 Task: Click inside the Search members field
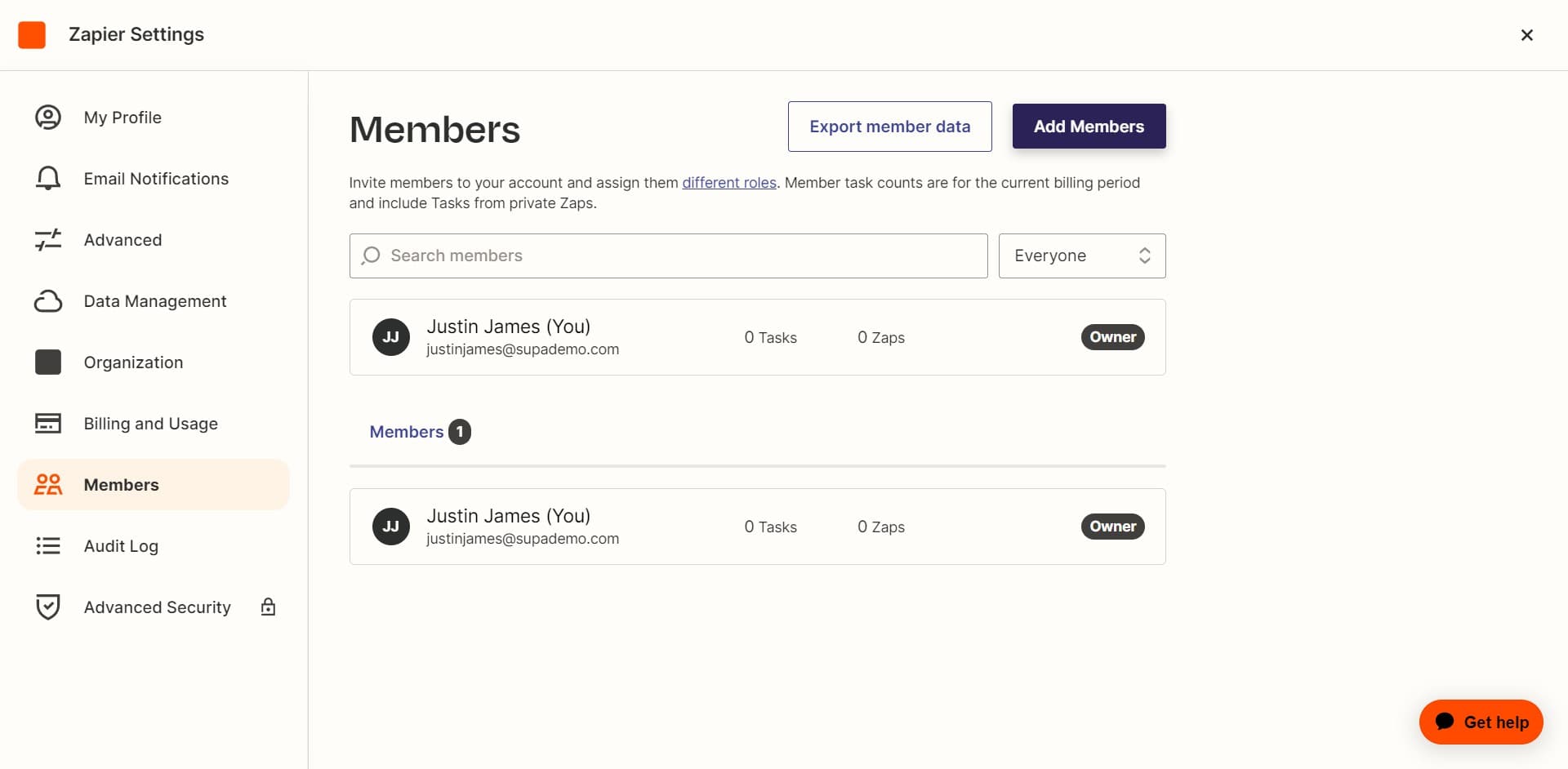click(668, 256)
